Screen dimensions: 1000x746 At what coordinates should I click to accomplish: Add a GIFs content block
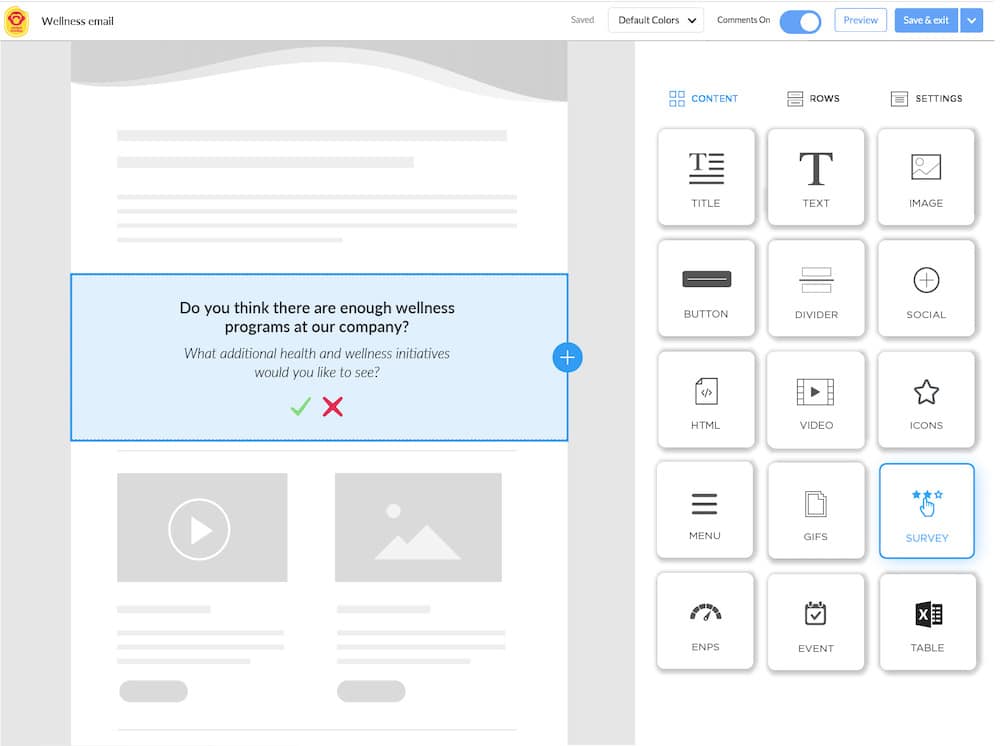tap(816, 510)
